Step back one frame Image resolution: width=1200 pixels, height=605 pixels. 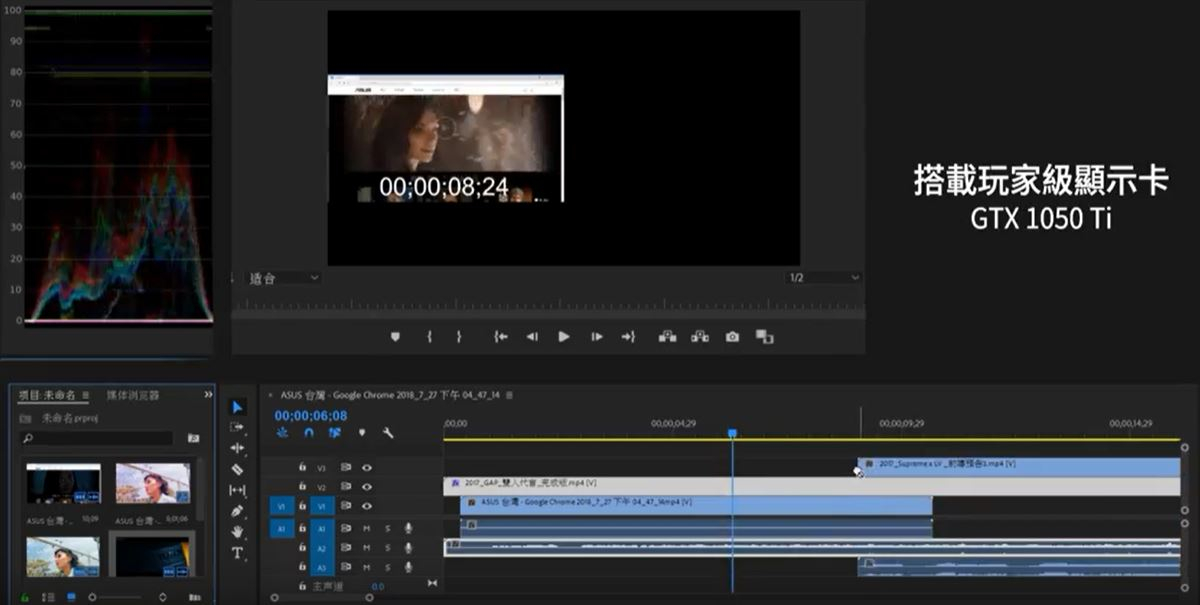pos(532,337)
